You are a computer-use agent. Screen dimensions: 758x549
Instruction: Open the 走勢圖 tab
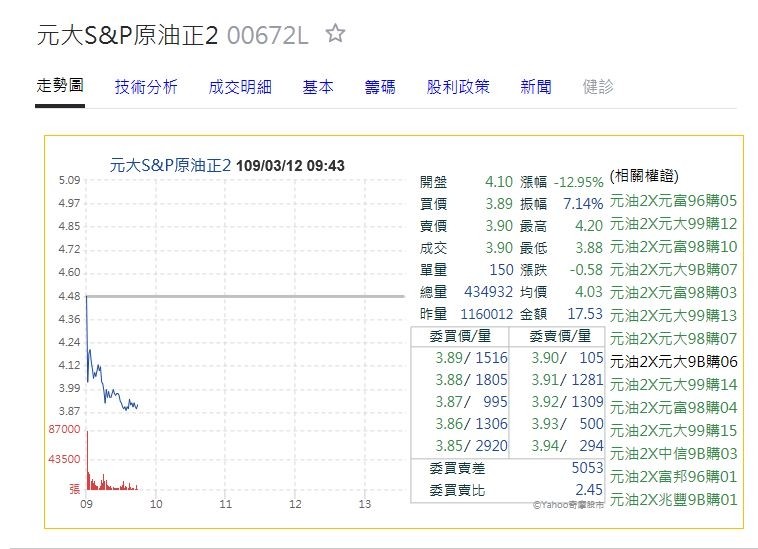pyautogui.click(x=60, y=86)
